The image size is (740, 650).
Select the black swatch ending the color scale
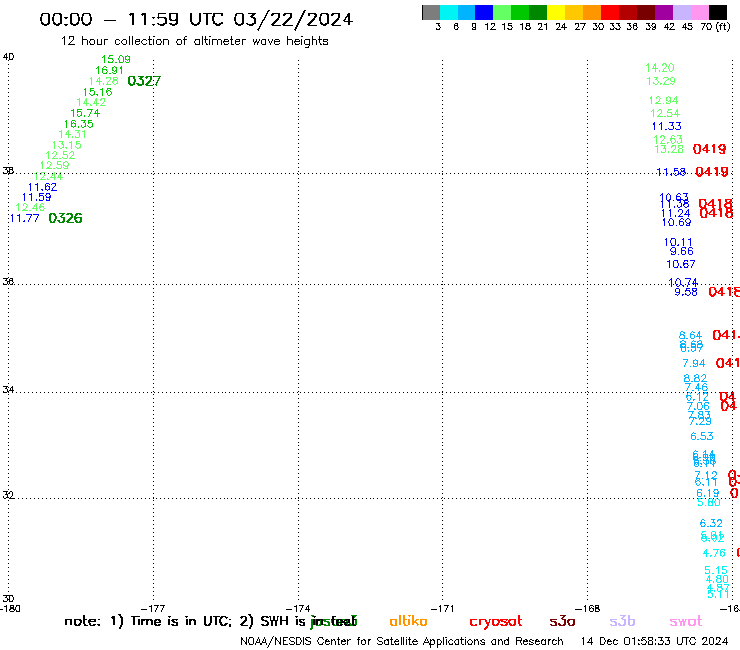click(718, 12)
